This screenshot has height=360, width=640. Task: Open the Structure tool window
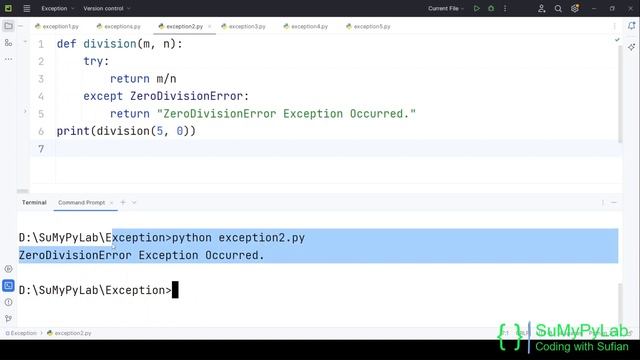click(8, 42)
